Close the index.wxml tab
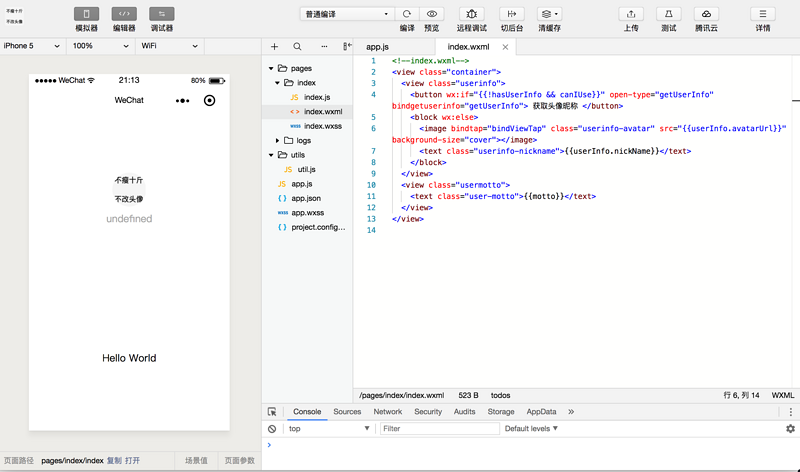 [x=505, y=47]
